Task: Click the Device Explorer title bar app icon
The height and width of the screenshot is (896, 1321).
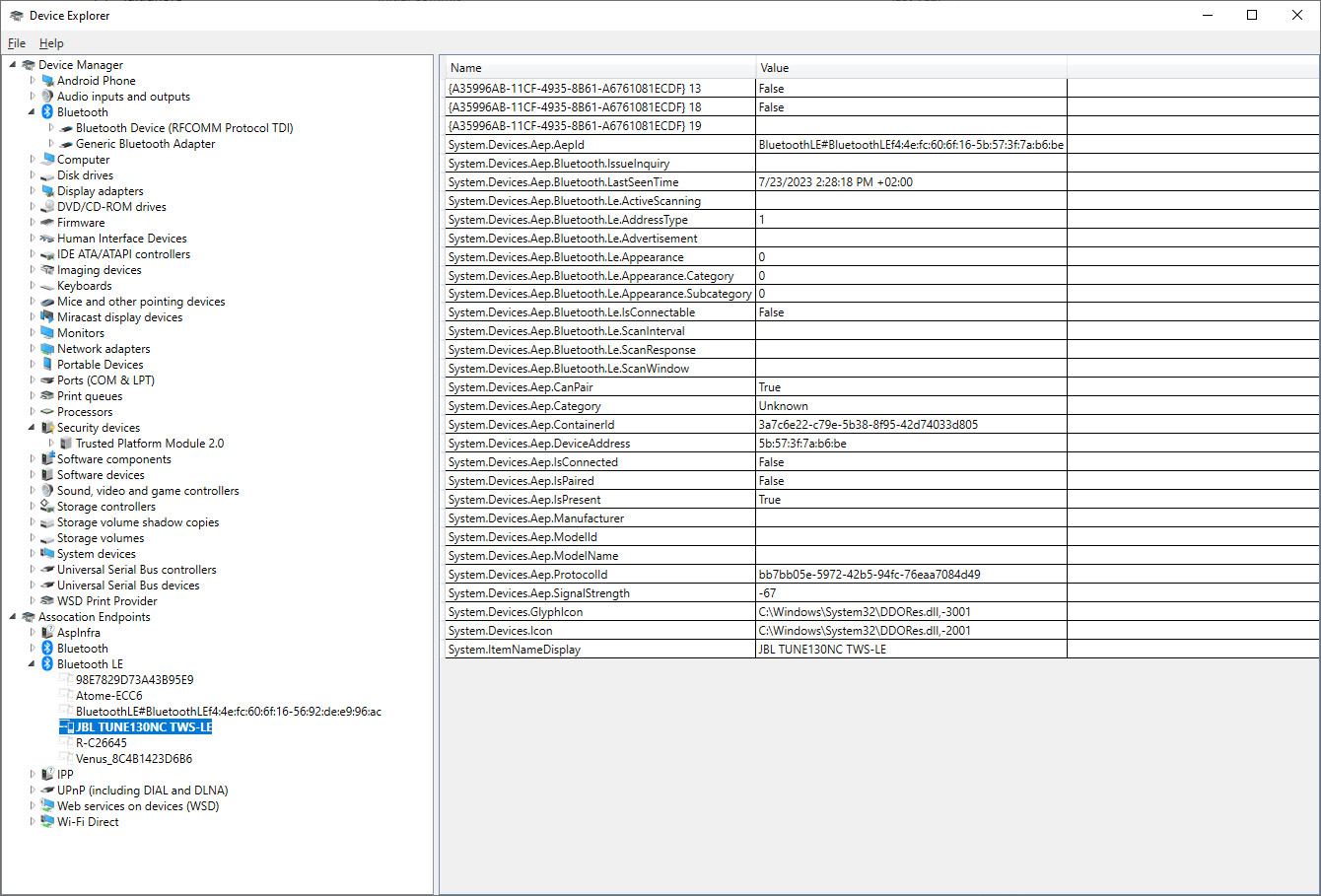Action: pyautogui.click(x=16, y=16)
